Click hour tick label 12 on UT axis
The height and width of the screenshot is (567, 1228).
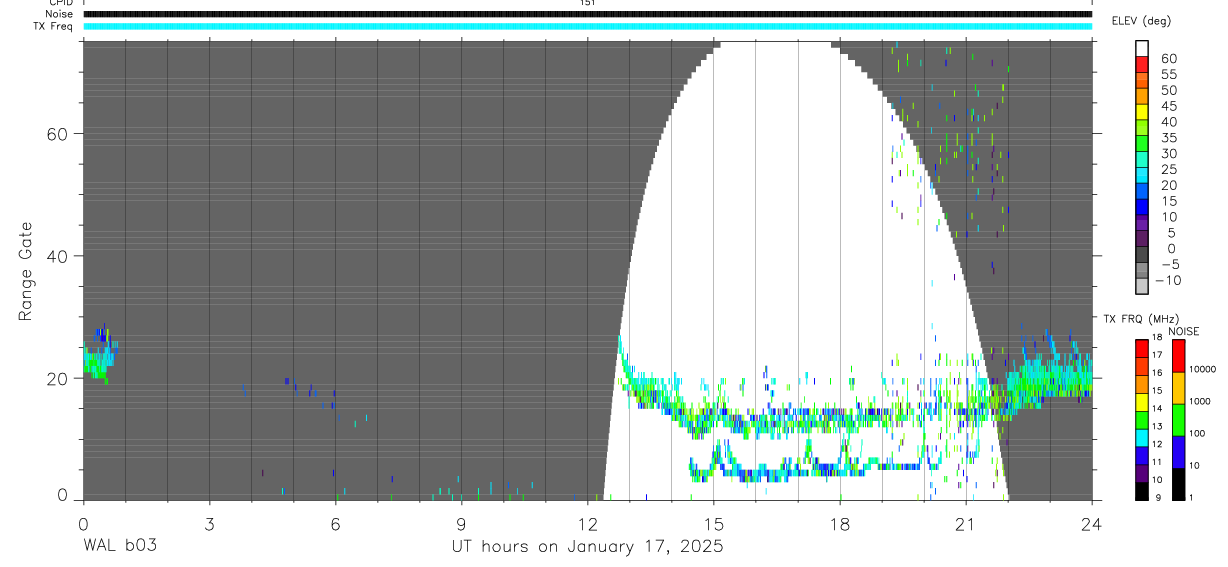pos(587,523)
